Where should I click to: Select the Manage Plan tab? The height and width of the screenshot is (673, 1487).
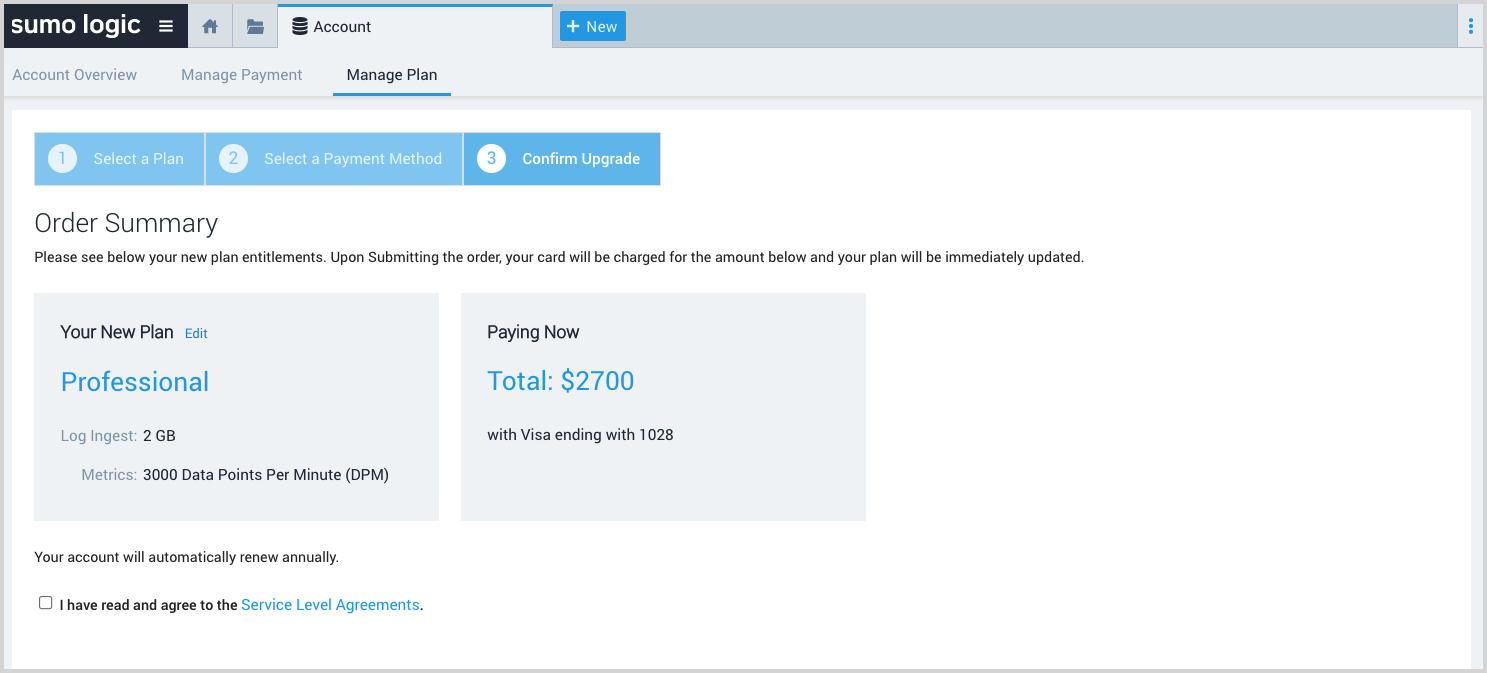[392, 75]
